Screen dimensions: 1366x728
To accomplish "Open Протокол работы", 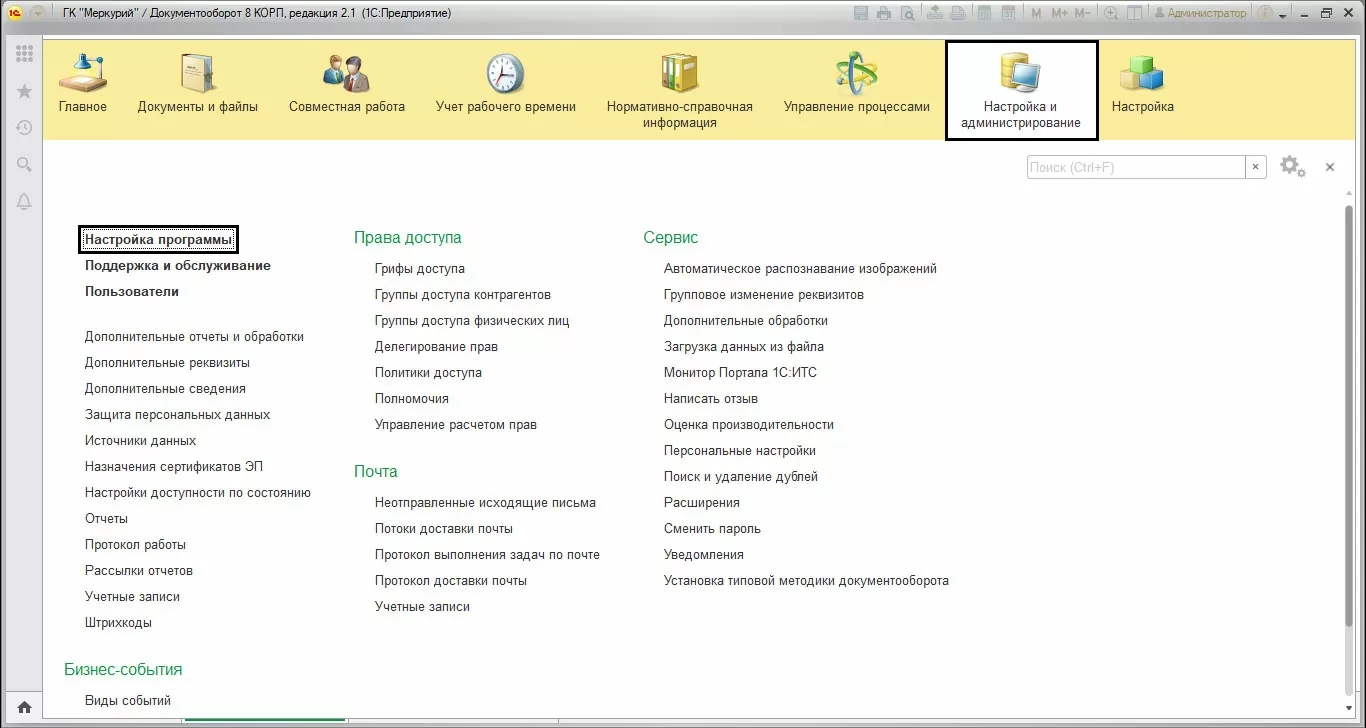I will click(135, 545).
